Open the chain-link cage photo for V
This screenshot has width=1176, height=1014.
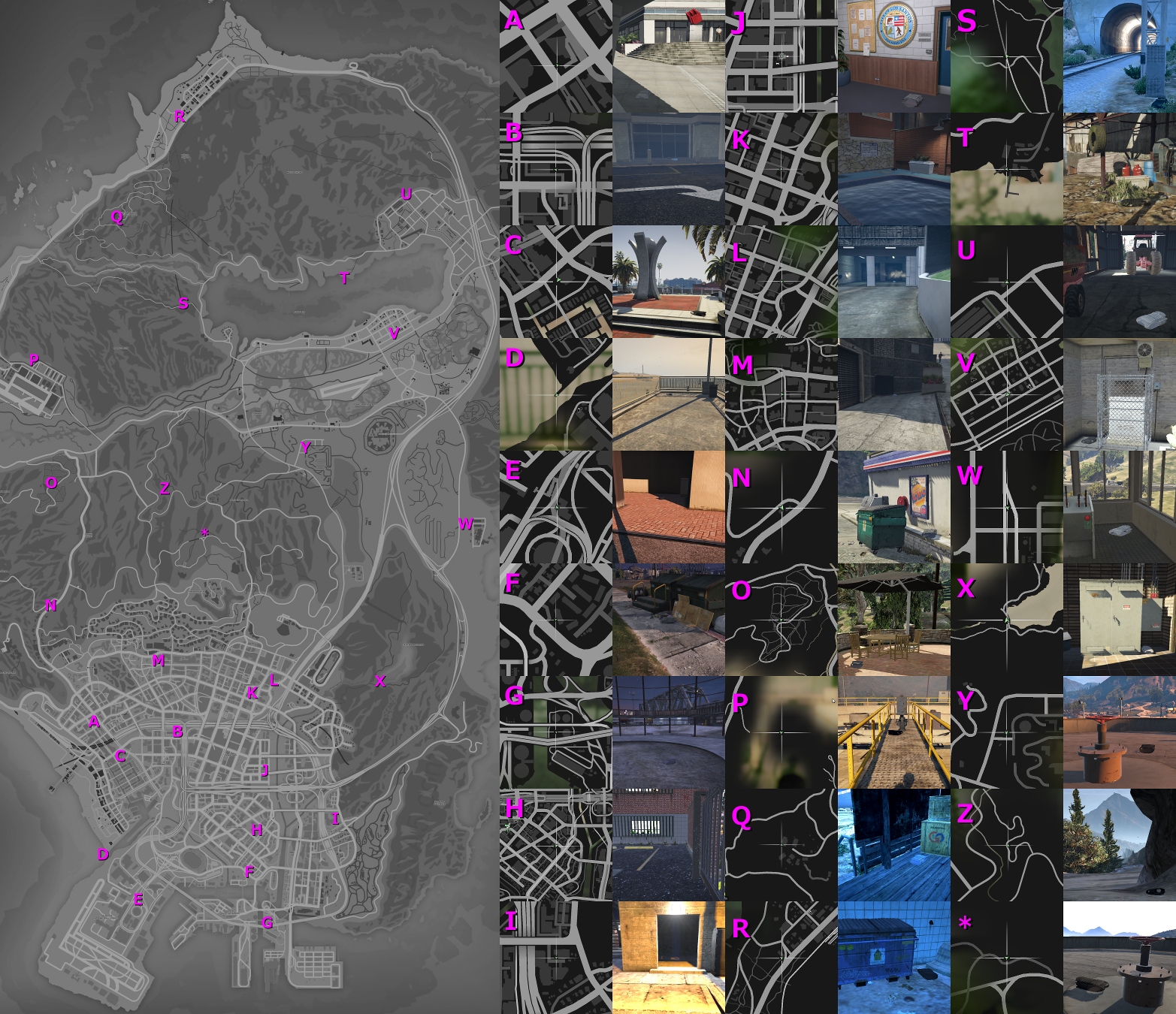1119,394
